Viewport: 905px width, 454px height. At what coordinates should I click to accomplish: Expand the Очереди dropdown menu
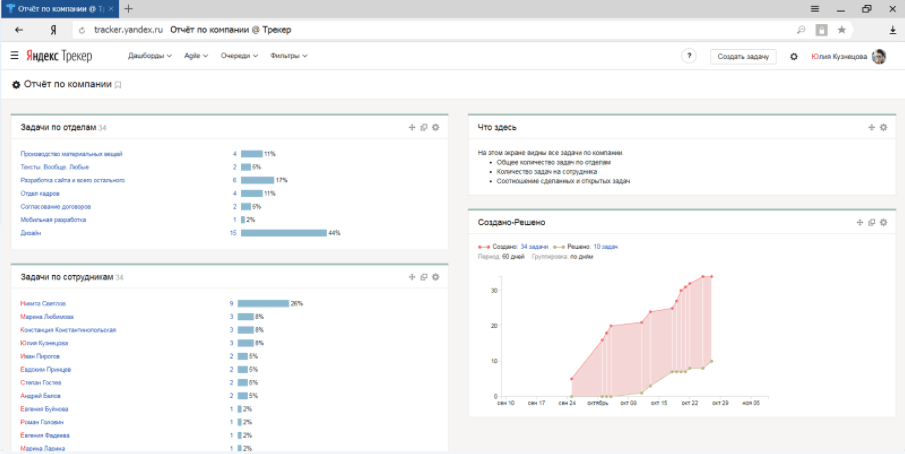point(239,56)
